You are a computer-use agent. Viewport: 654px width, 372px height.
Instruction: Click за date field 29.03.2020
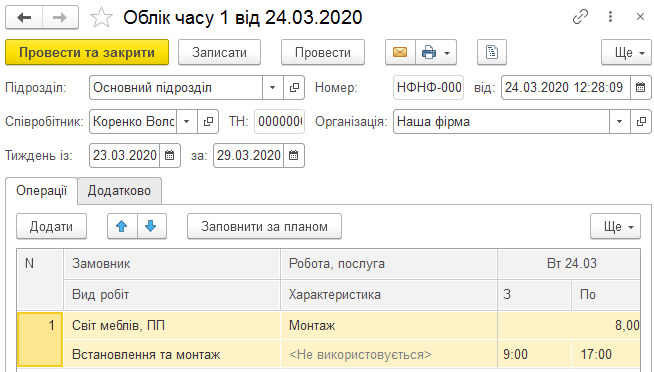(x=249, y=156)
